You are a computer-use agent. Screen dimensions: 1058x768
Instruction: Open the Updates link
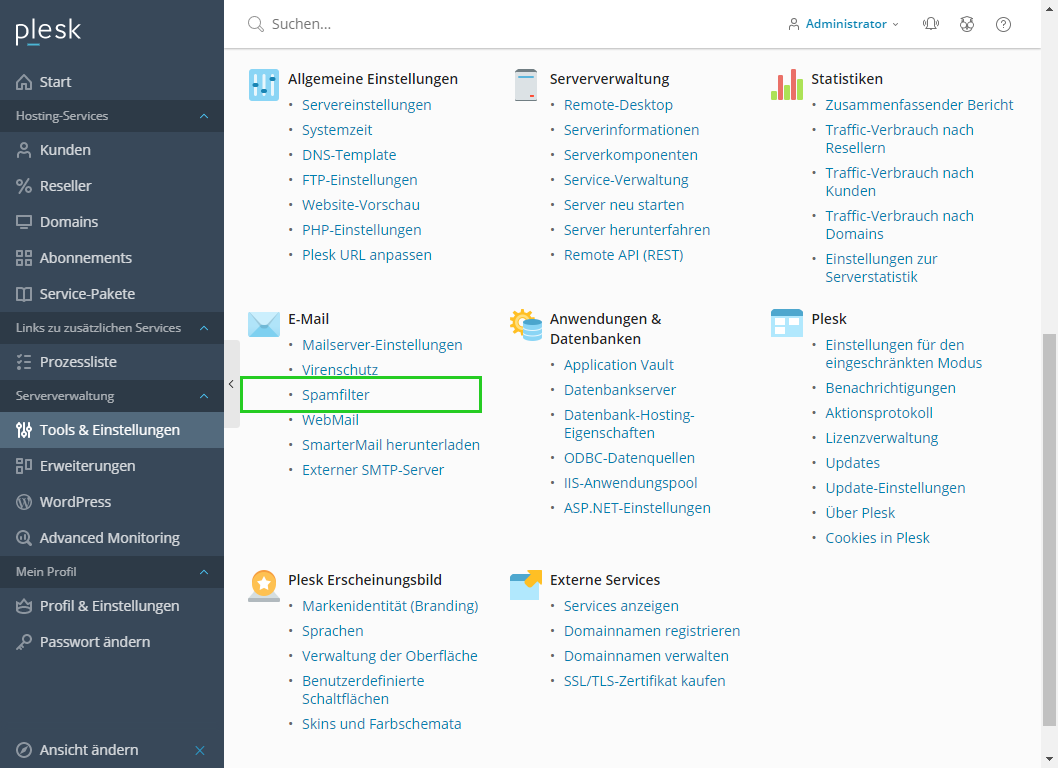pos(853,463)
